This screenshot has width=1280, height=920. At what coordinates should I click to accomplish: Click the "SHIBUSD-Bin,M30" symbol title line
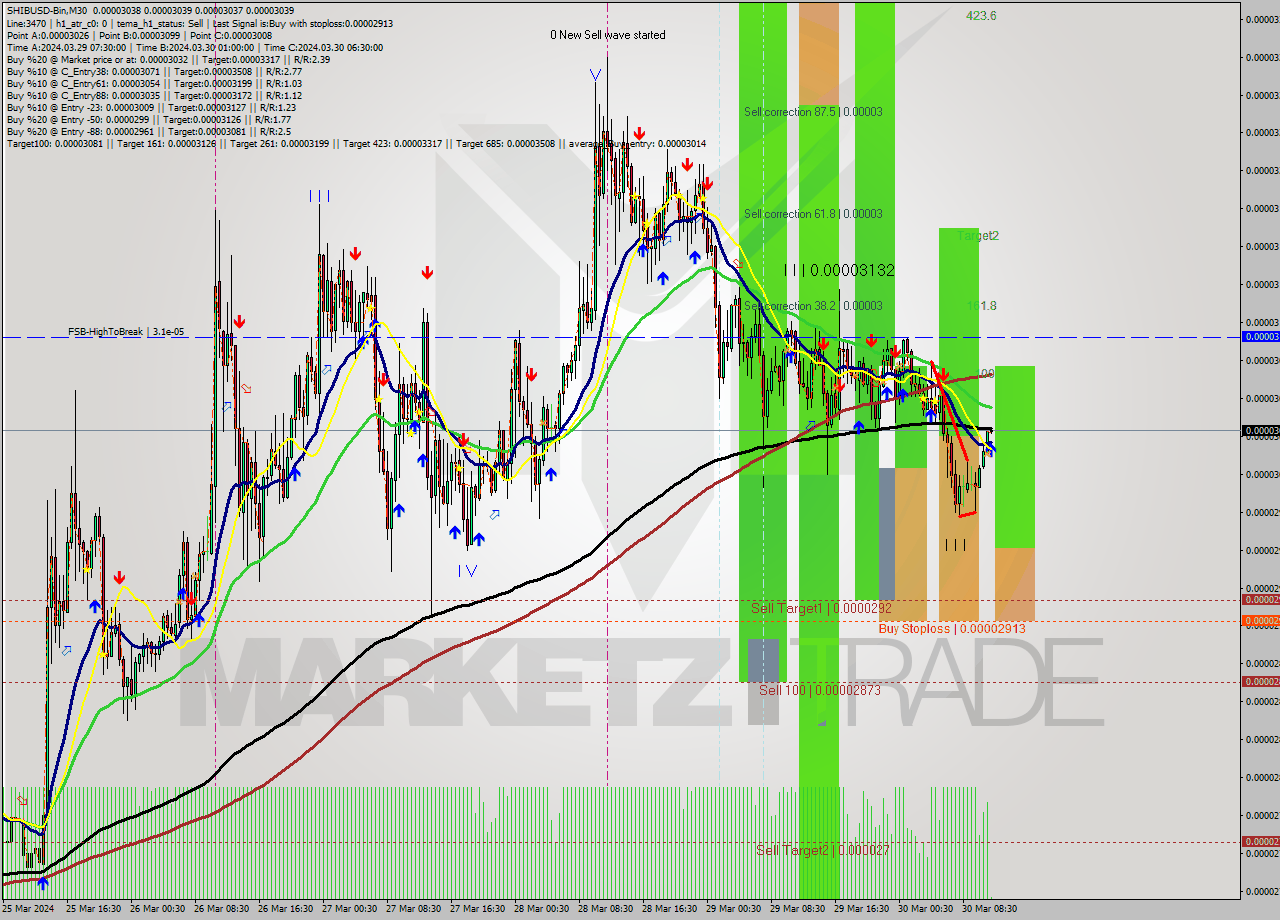(150, 11)
